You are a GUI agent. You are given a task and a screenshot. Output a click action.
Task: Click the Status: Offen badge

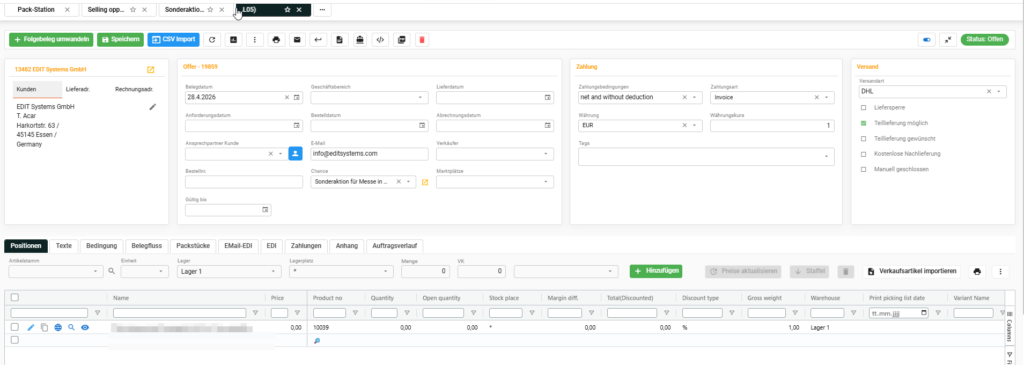pos(985,40)
